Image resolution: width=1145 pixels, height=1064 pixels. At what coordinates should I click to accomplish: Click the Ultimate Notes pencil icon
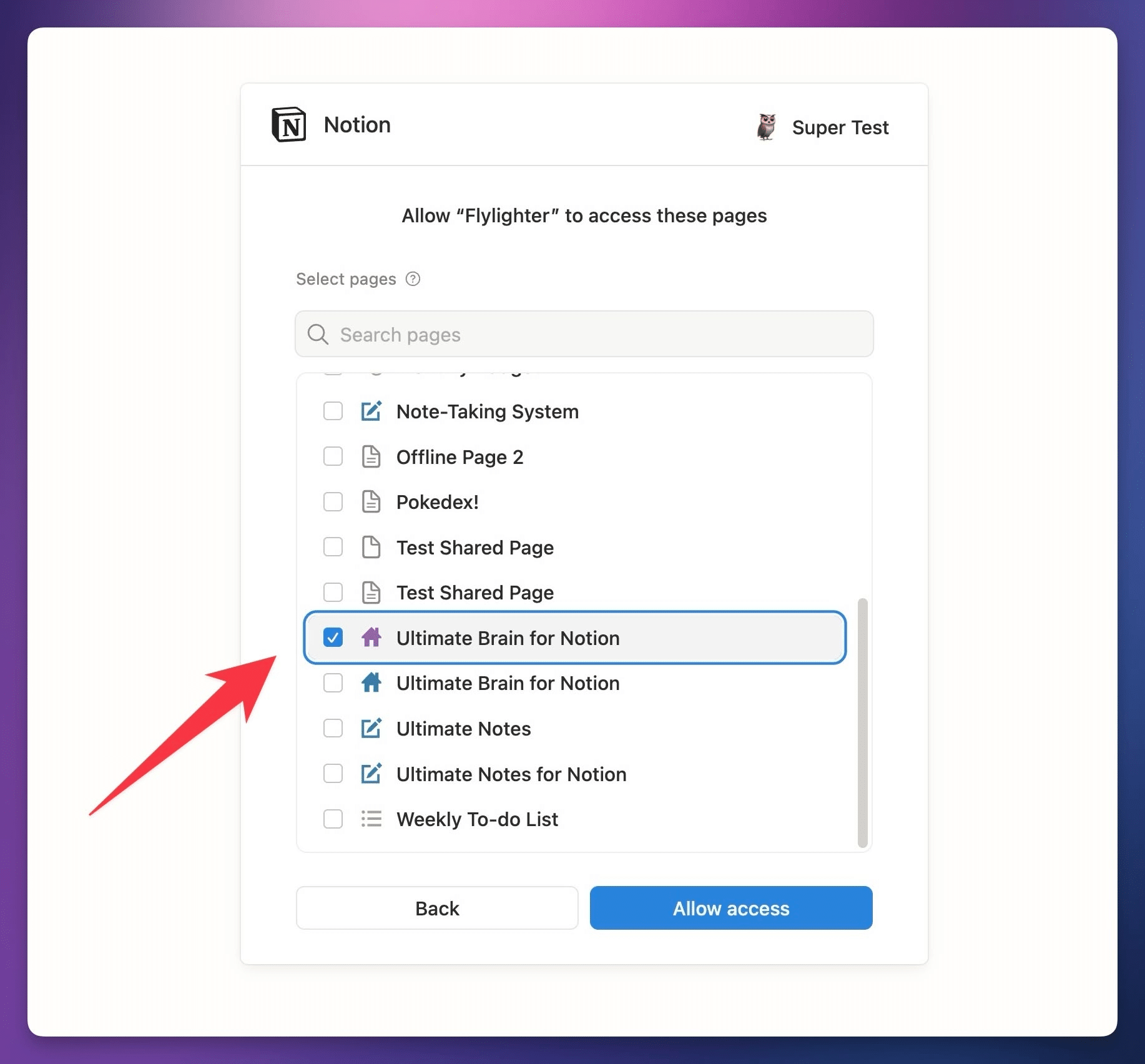click(x=371, y=728)
